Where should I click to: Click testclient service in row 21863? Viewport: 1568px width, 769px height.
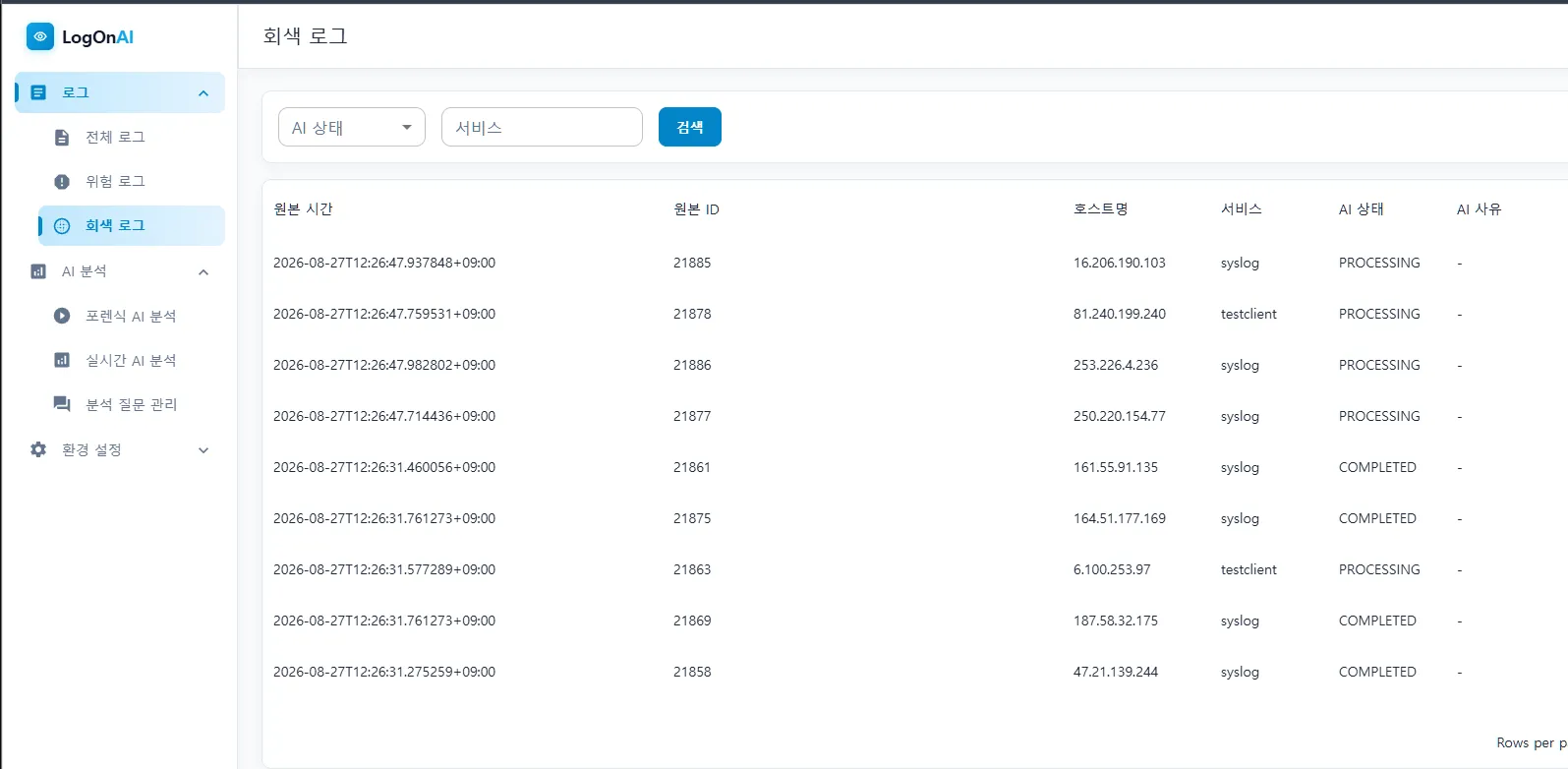point(1249,569)
